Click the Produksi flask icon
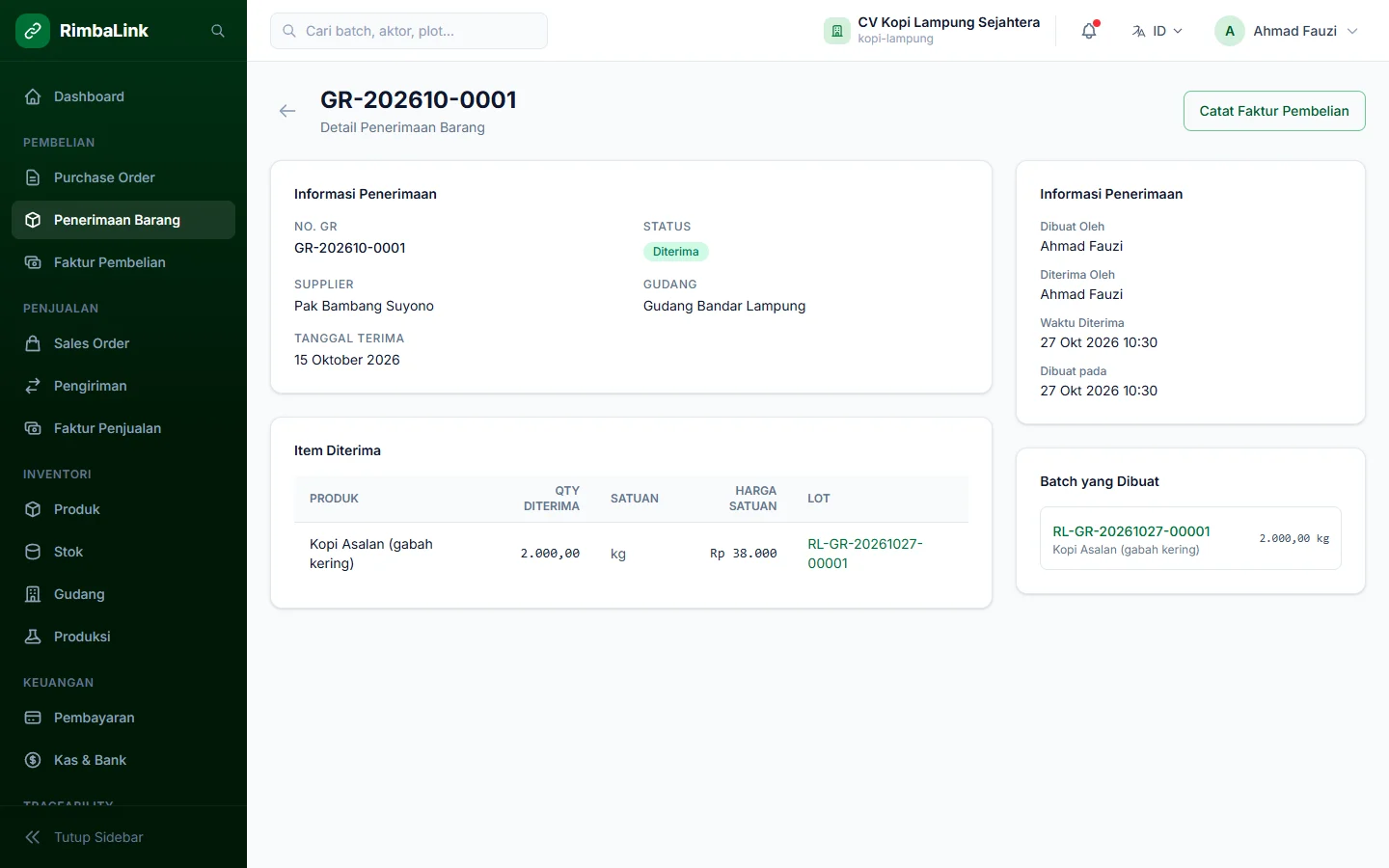This screenshot has width=1389, height=868. tap(33, 637)
